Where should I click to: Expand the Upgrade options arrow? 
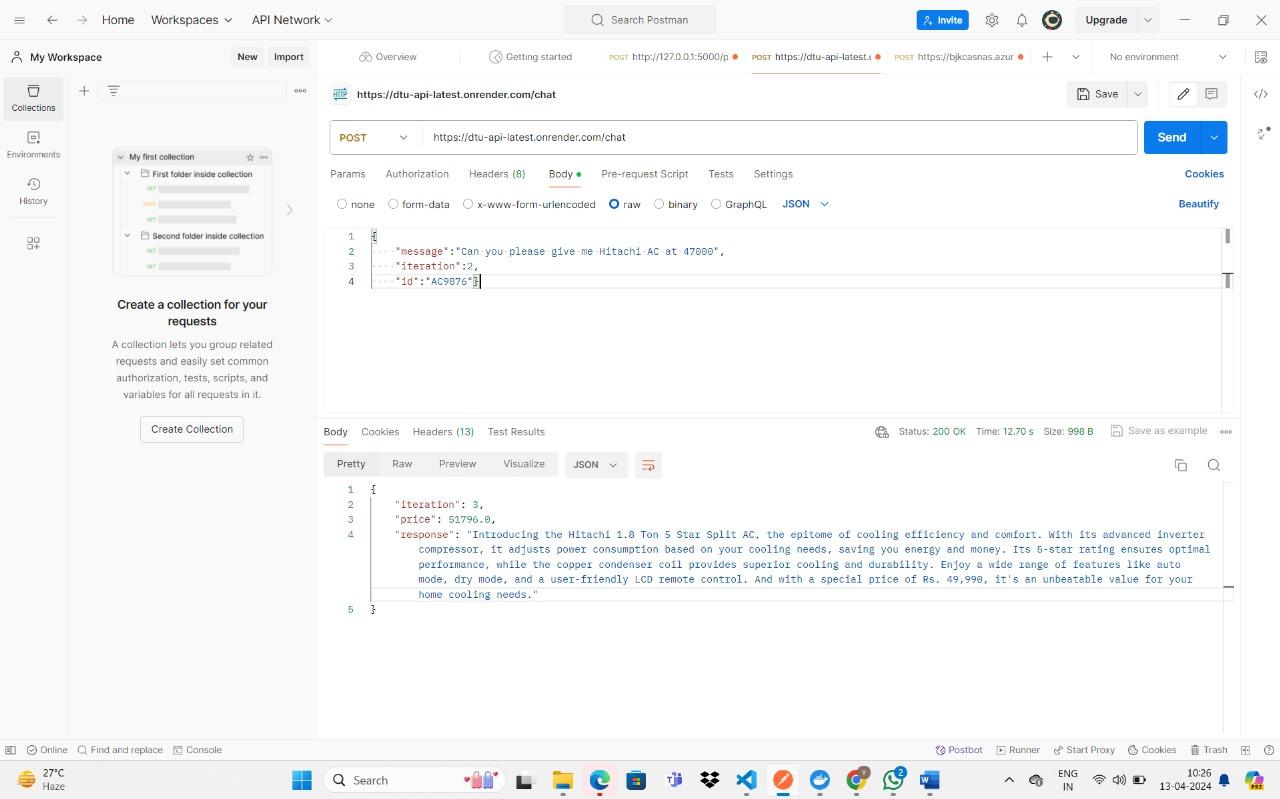pos(1148,20)
